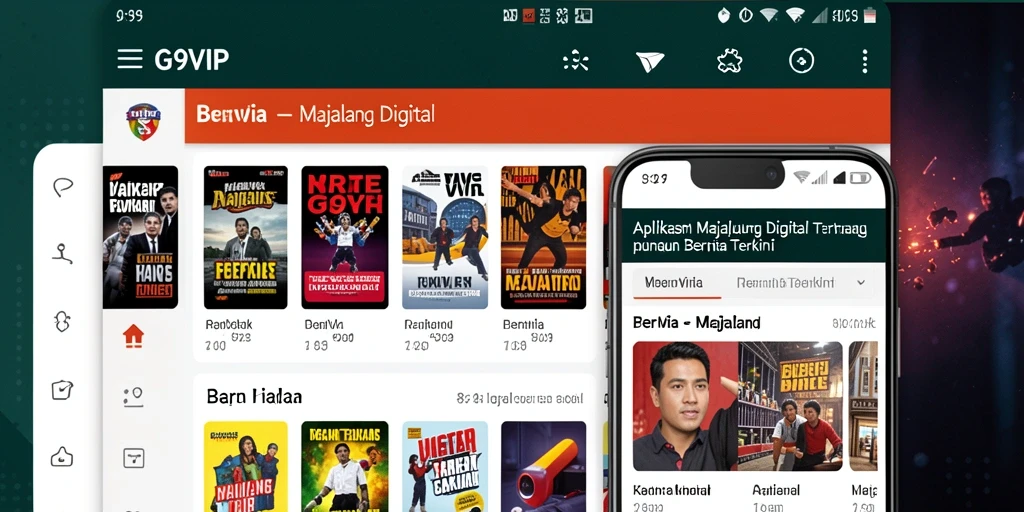Viewport: 1024px width, 512px height.
Task: Select the checkmark box icon in the left panel
Action: point(62,390)
